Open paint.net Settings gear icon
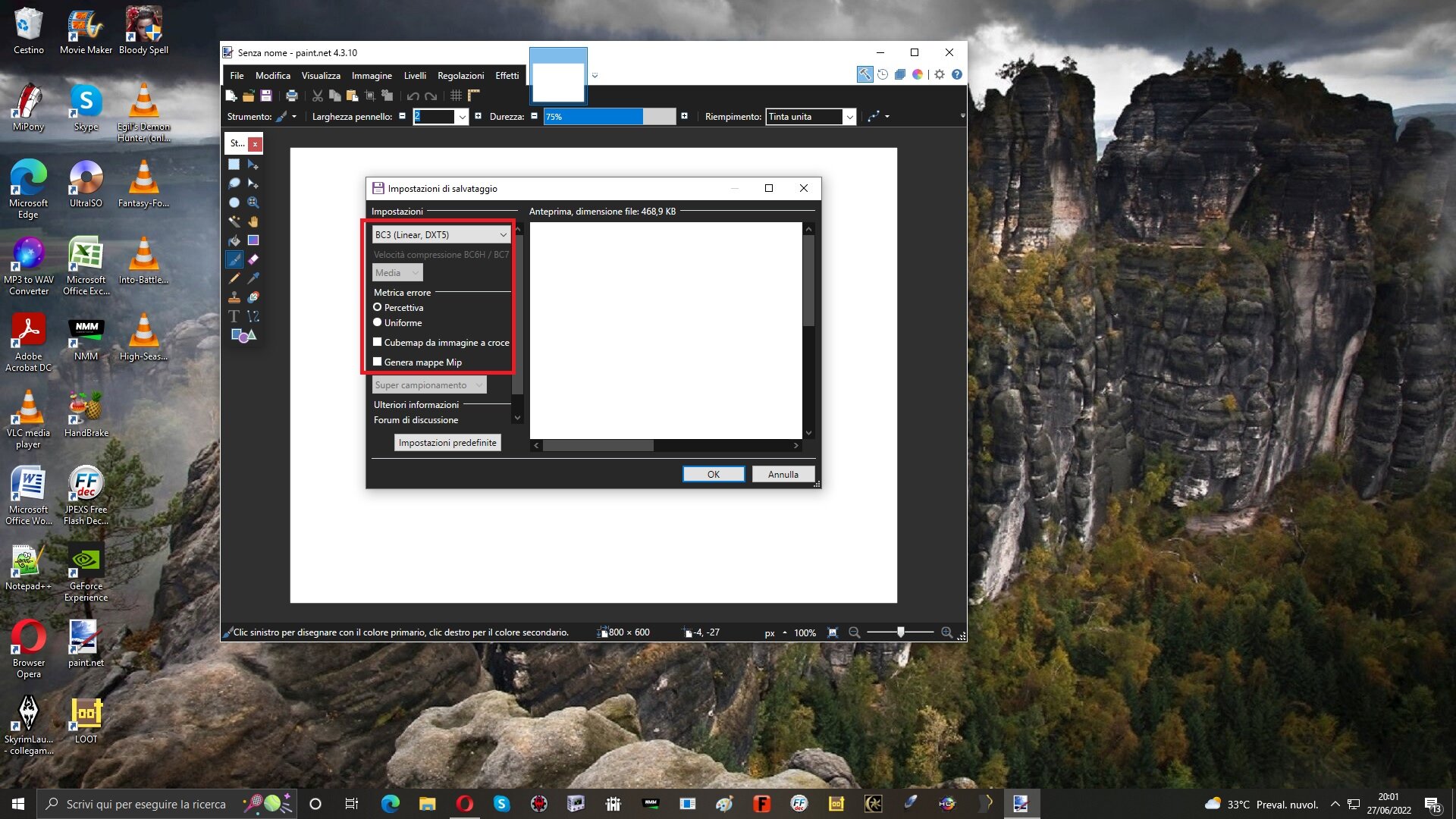 pyautogui.click(x=940, y=74)
